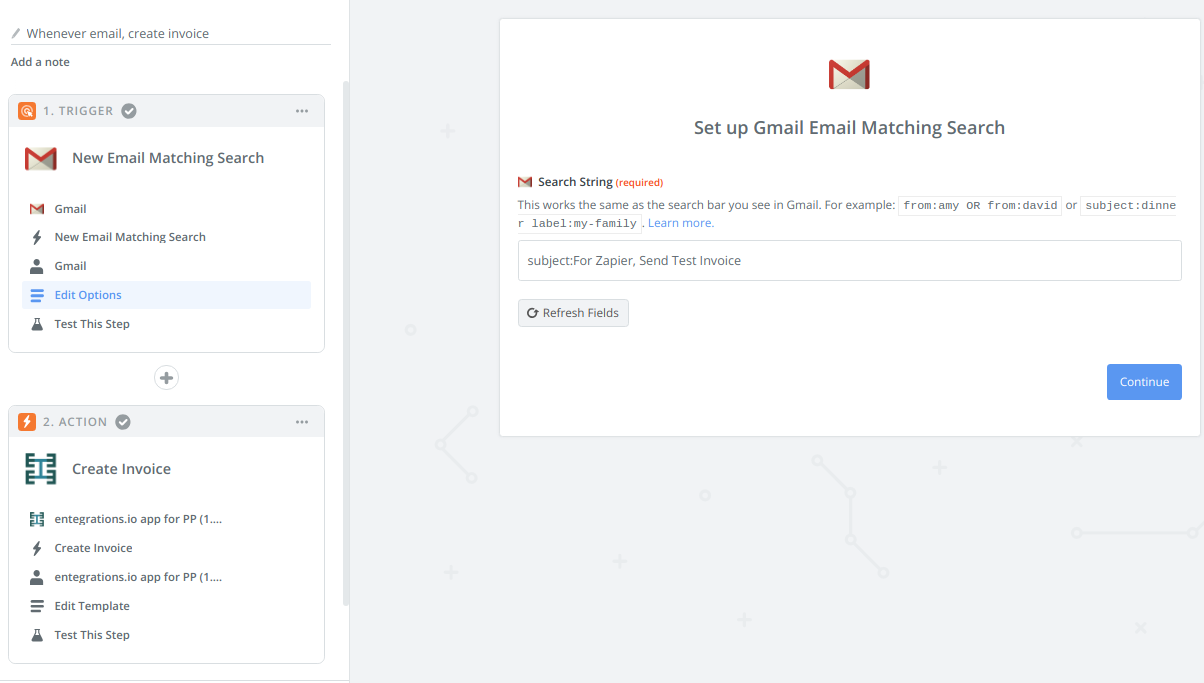This screenshot has width=1204, height=683.
Task: Click the person icon beside the entegrations.io account row
Action: coord(37,577)
